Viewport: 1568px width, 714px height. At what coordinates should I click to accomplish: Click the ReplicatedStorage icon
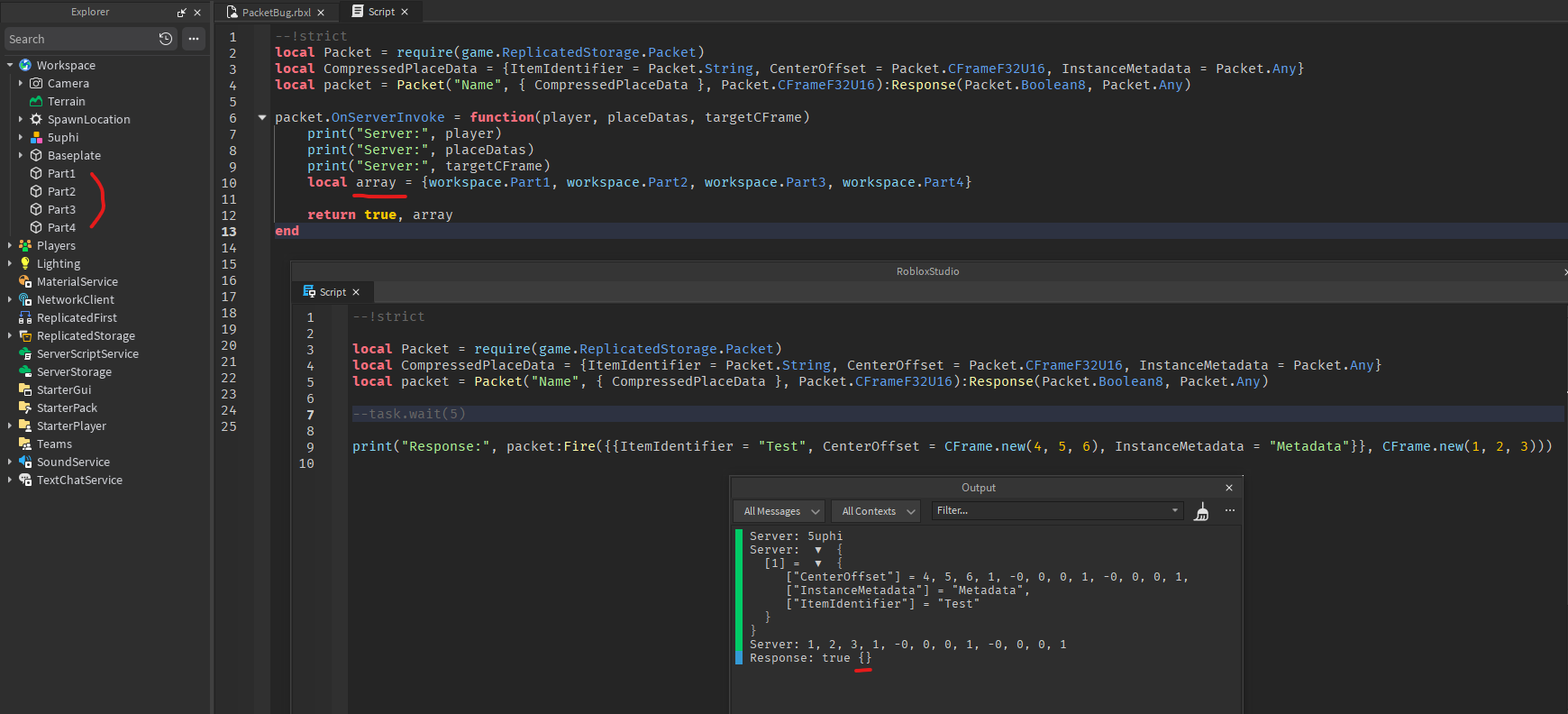[x=25, y=335]
